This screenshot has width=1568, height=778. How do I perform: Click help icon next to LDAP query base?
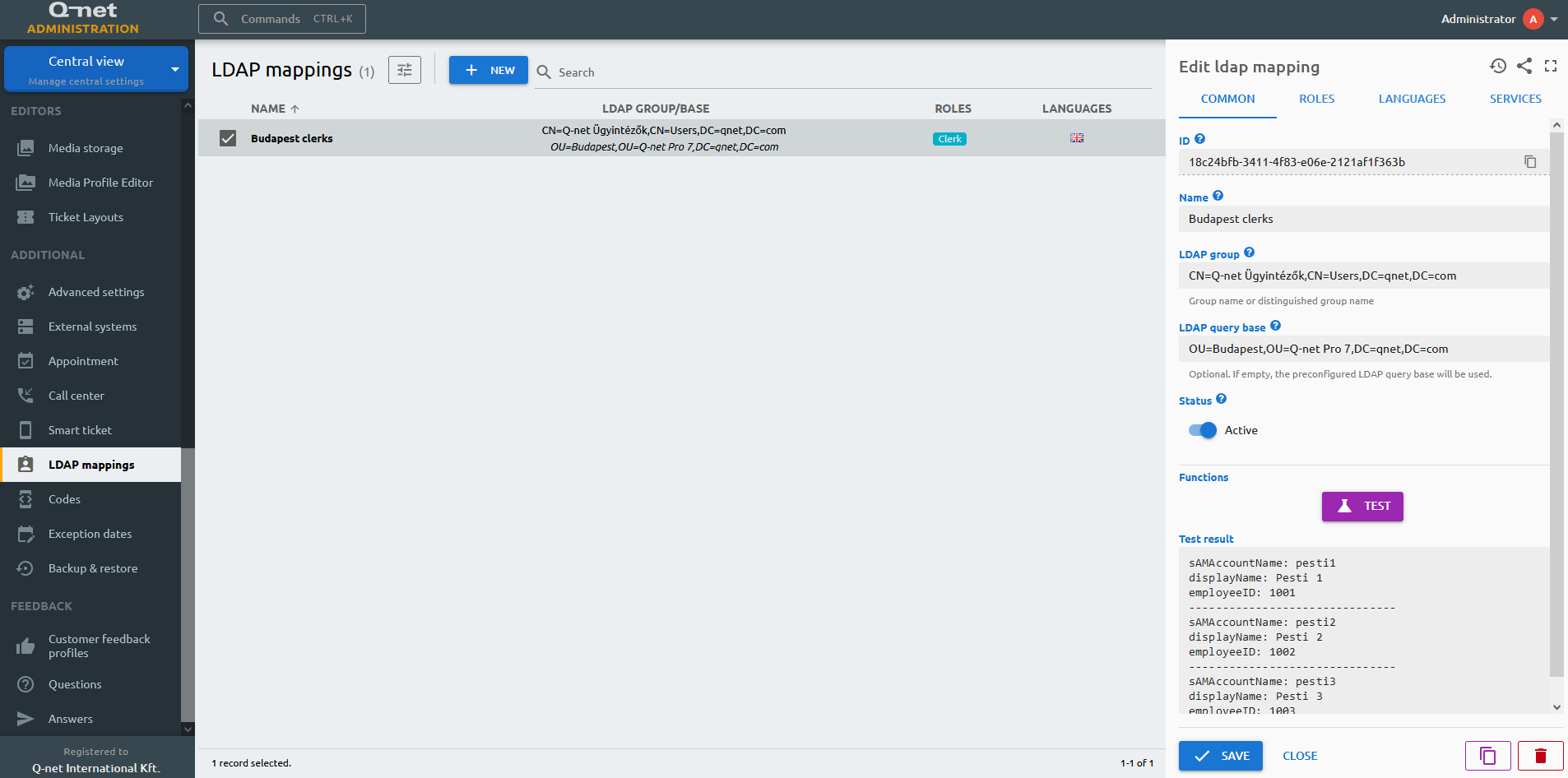[1275, 326]
